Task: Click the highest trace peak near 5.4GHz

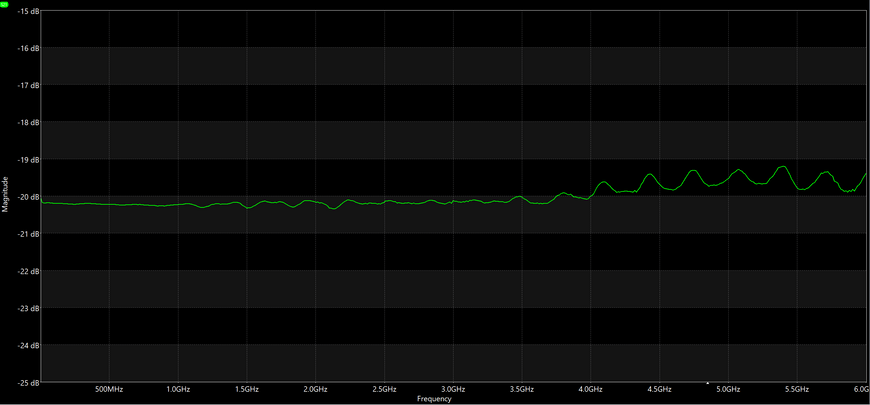Action: click(782, 166)
